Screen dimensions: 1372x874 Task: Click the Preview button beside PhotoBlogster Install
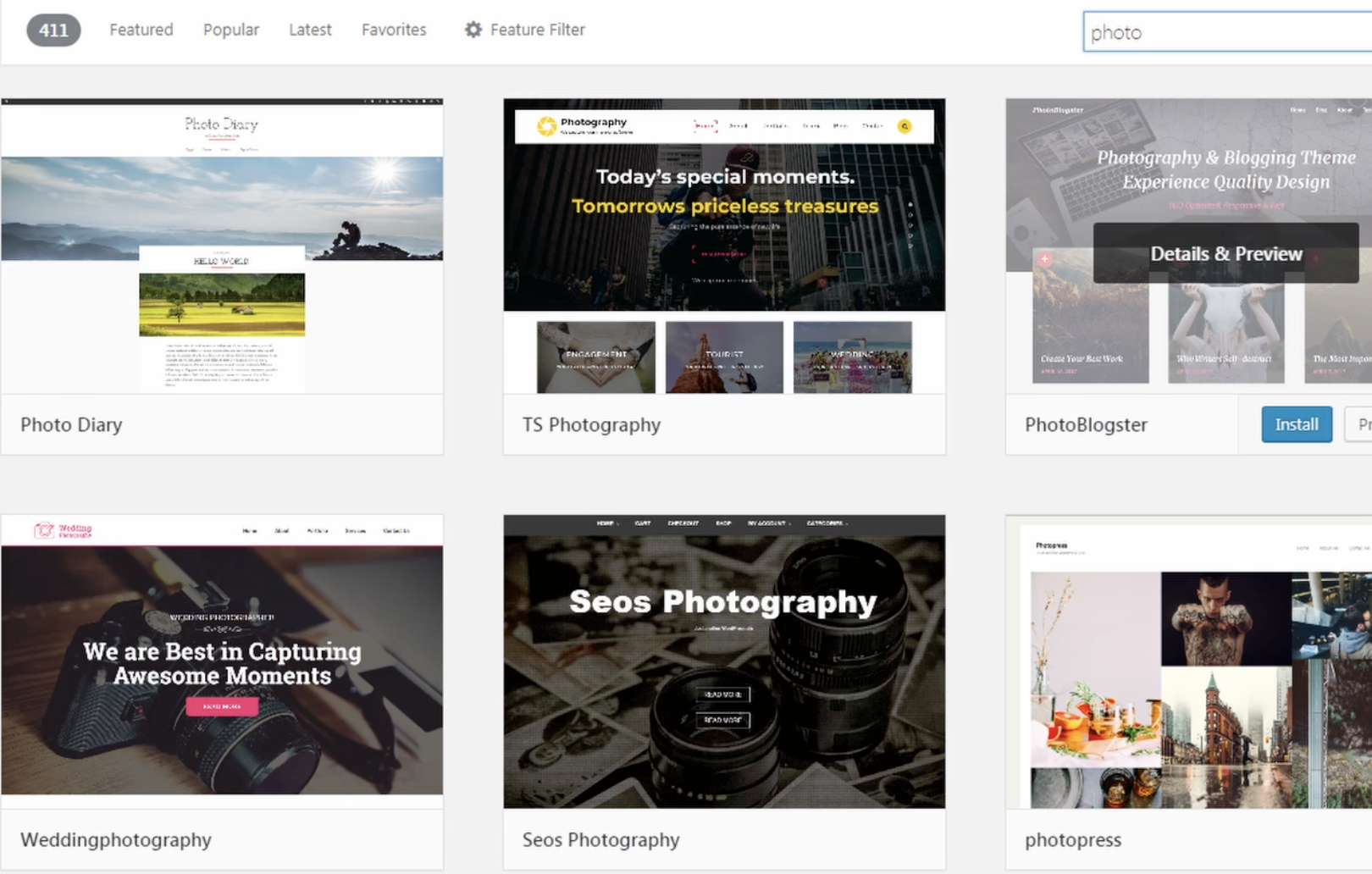pos(1358,424)
